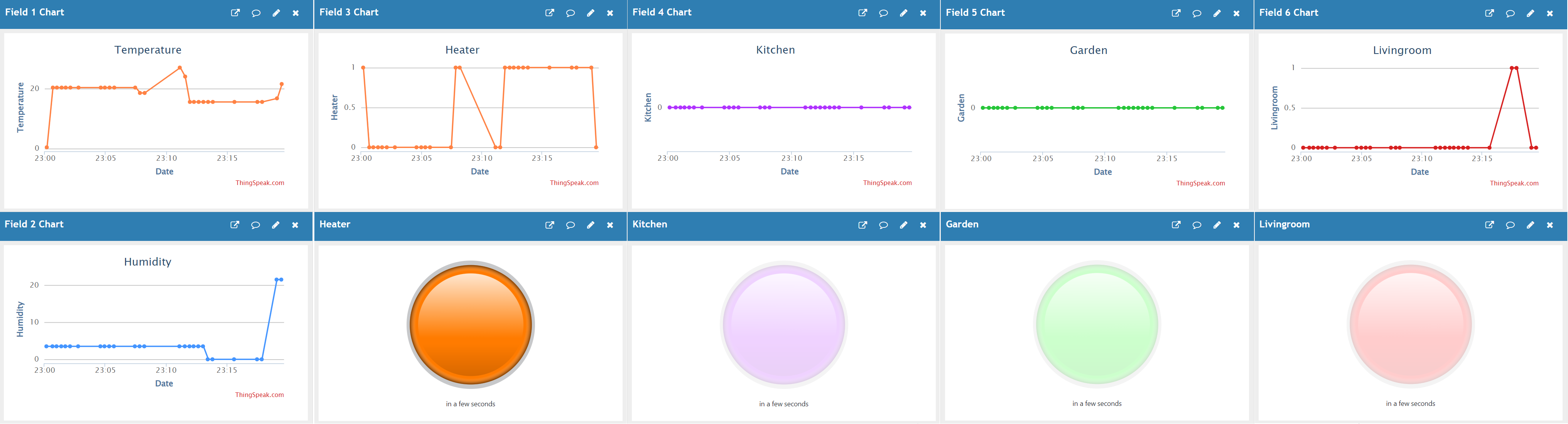Click the Livingroom chart title text

tap(1402, 50)
